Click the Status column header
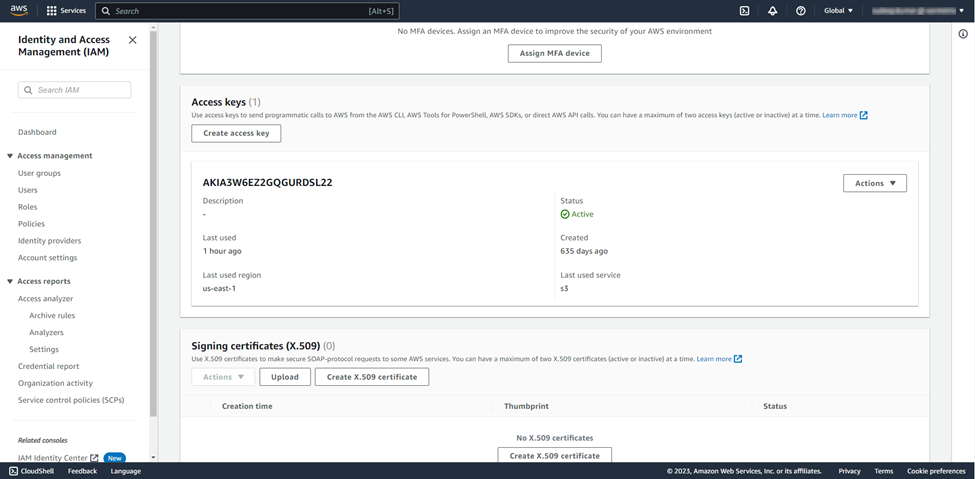Screen dimensions: 975x479 click(775, 406)
